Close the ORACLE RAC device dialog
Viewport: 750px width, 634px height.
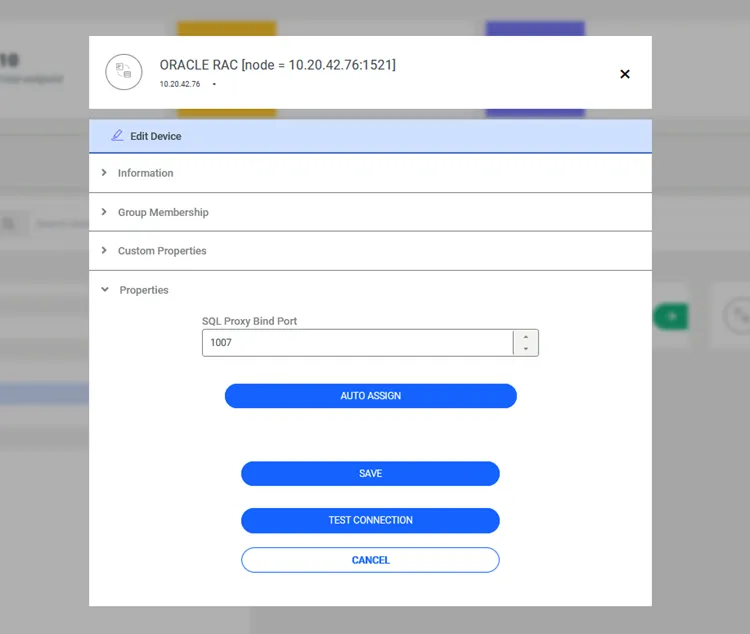coord(625,74)
